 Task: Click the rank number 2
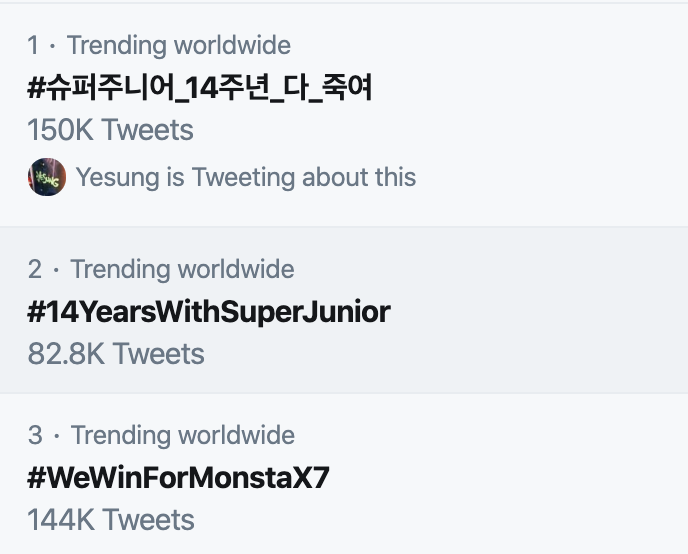point(35,269)
